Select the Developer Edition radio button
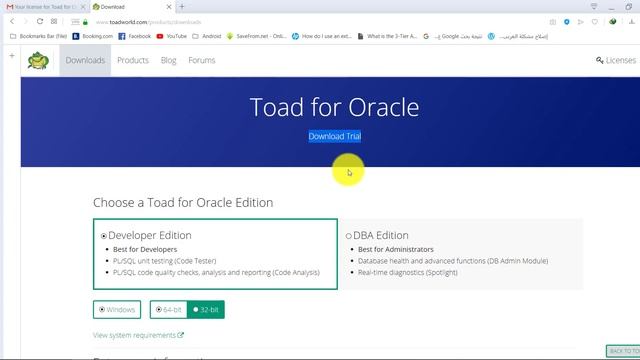Viewport: 640px width, 360px height. point(104,236)
